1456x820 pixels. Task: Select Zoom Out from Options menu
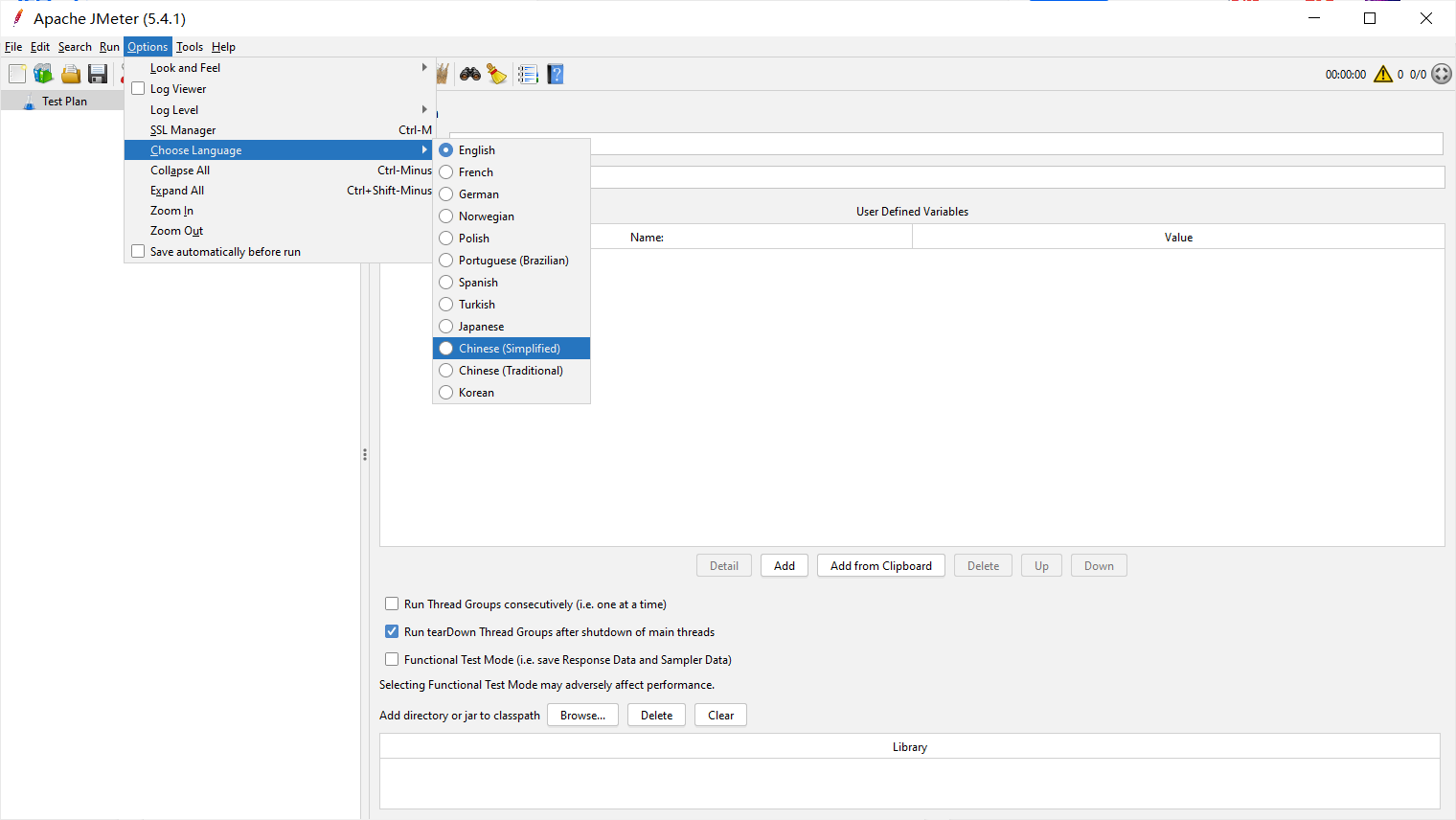[279, 231]
